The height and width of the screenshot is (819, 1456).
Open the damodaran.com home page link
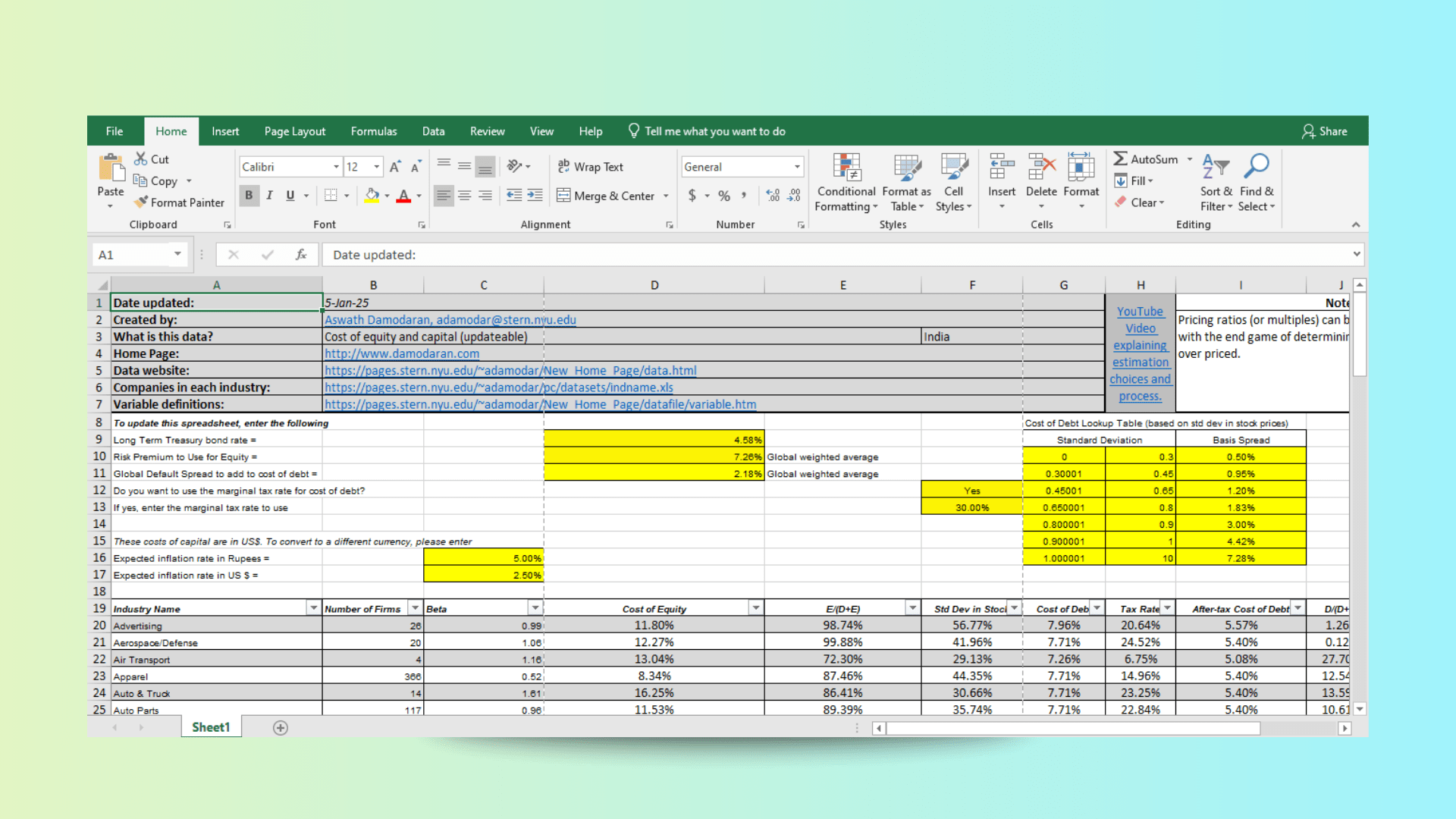pos(401,353)
